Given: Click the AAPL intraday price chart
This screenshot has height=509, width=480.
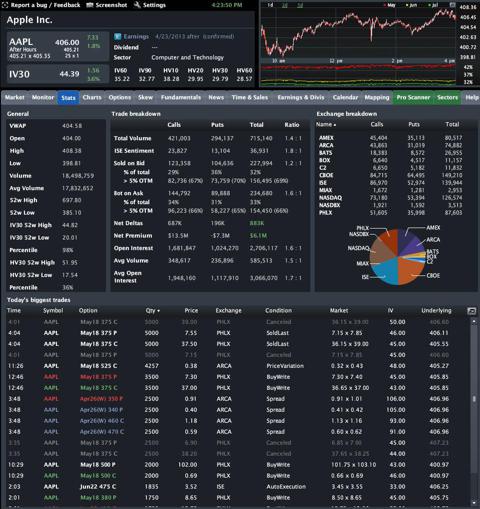Looking at the screenshot, I should (358, 33).
